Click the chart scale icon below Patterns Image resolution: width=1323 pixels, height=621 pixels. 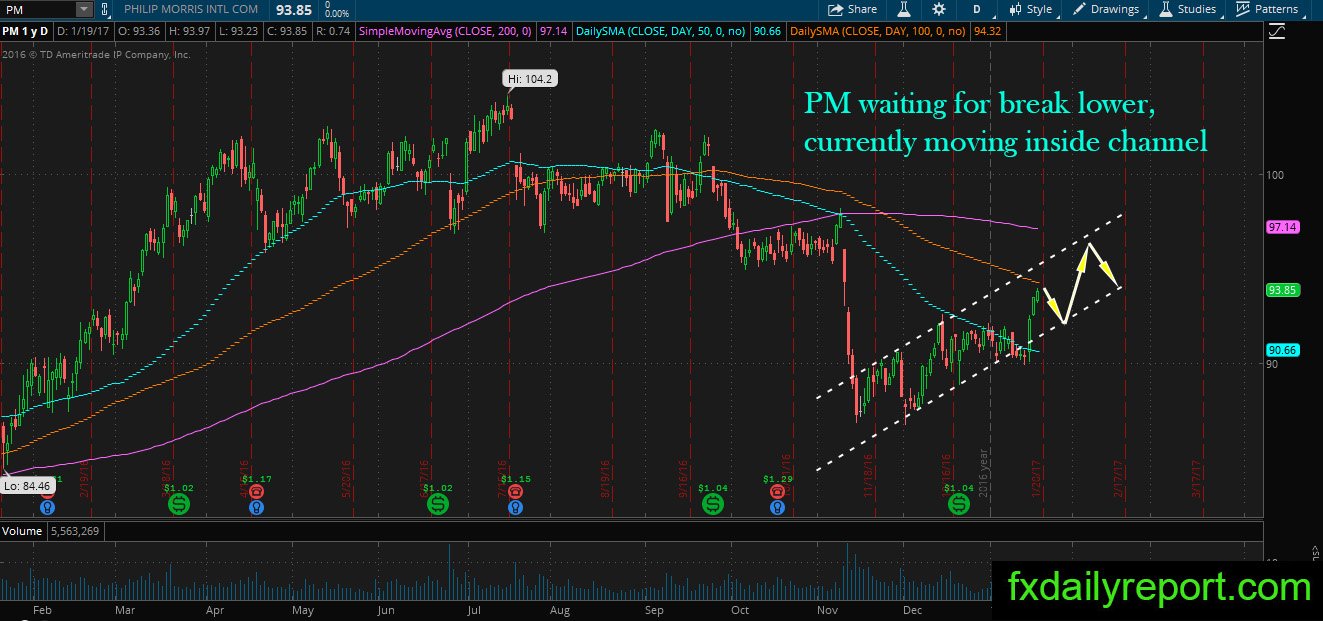pyautogui.click(x=1276, y=32)
